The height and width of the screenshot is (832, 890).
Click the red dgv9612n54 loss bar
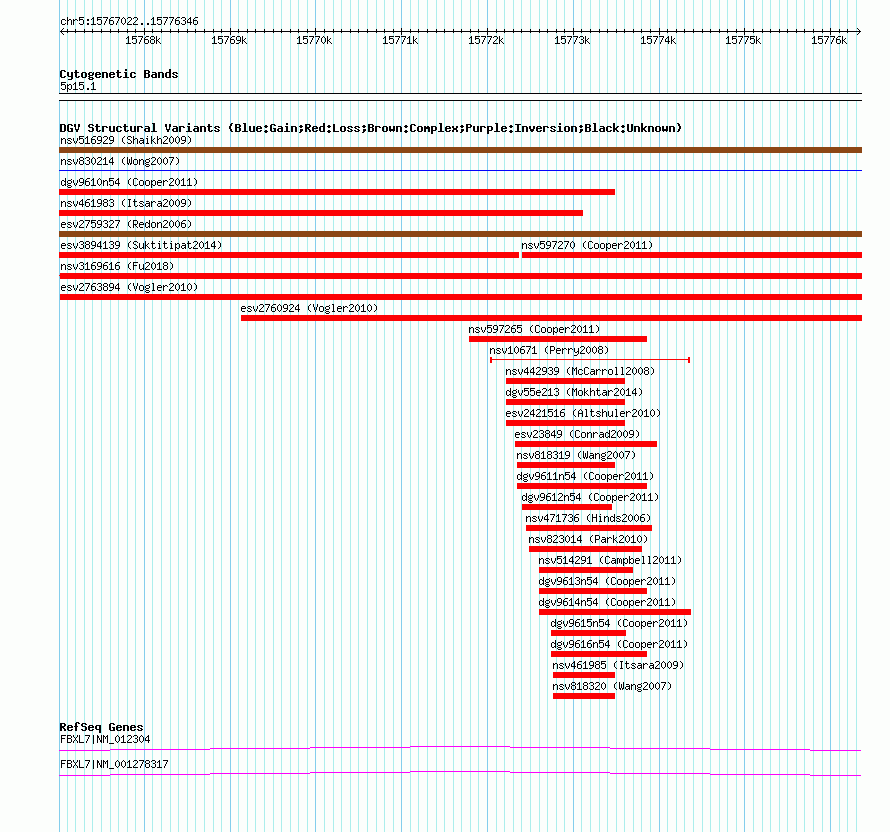tap(567, 507)
